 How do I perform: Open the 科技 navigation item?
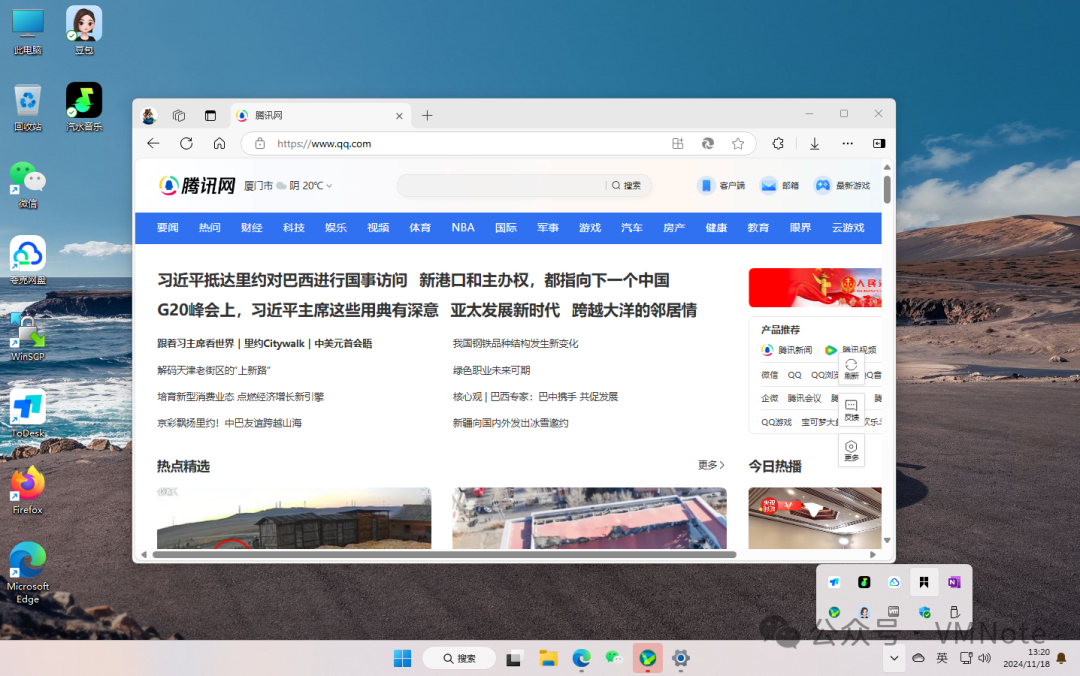point(293,227)
